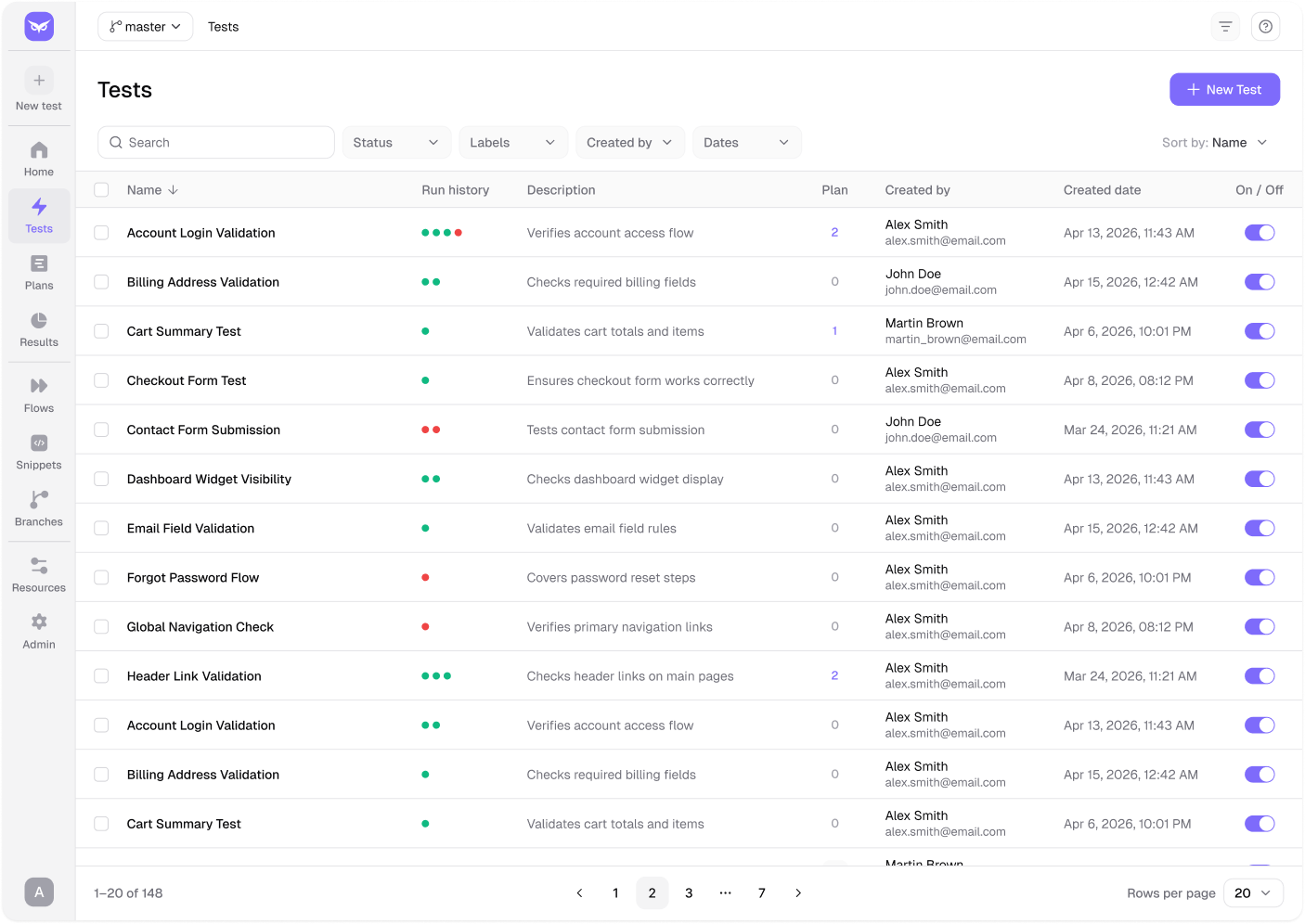Go to next page arrow
Screen dimensions: 1305x924
(798, 893)
